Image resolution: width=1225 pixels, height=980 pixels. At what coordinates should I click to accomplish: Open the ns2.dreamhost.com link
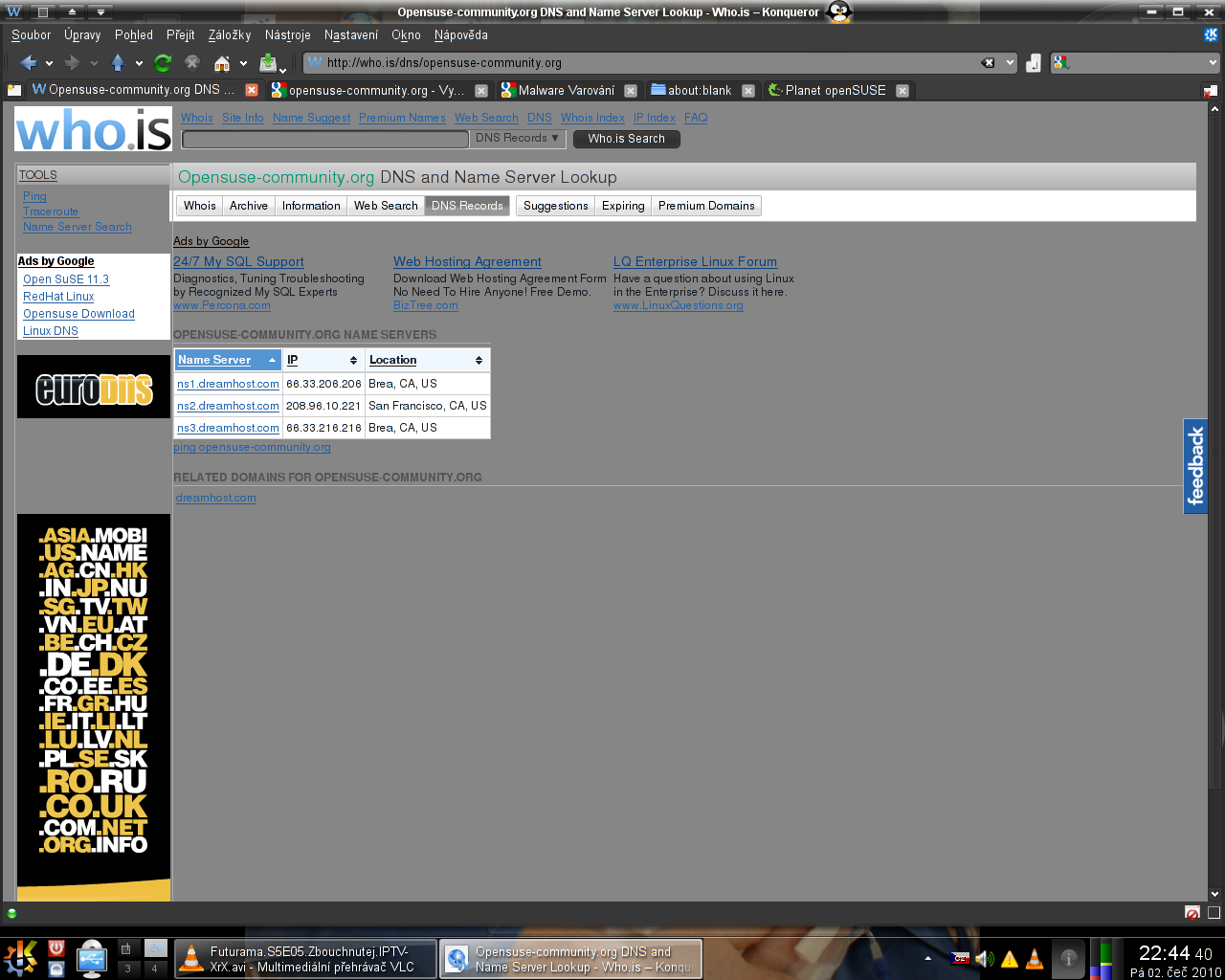coord(228,406)
